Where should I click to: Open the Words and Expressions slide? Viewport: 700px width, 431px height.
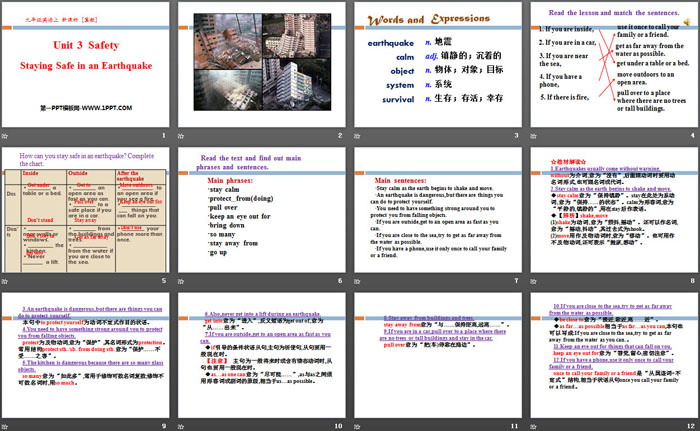(436, 69)
